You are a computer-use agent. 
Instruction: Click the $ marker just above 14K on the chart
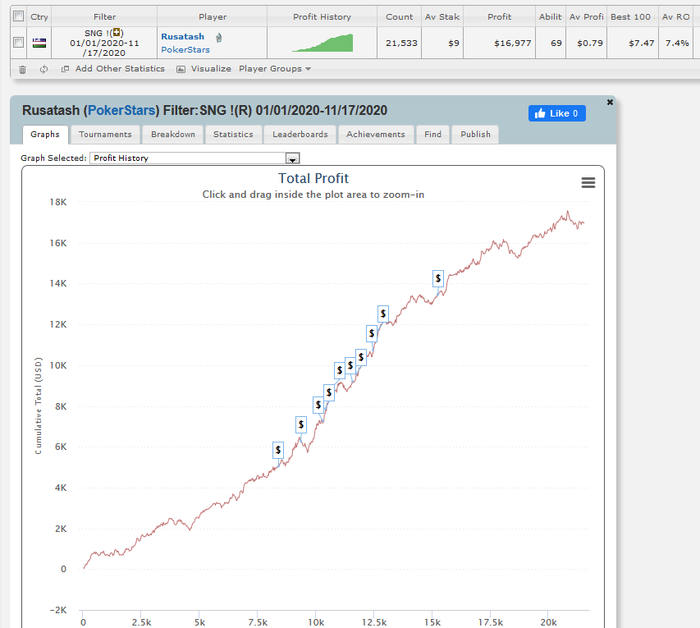[x=438, y=279]
